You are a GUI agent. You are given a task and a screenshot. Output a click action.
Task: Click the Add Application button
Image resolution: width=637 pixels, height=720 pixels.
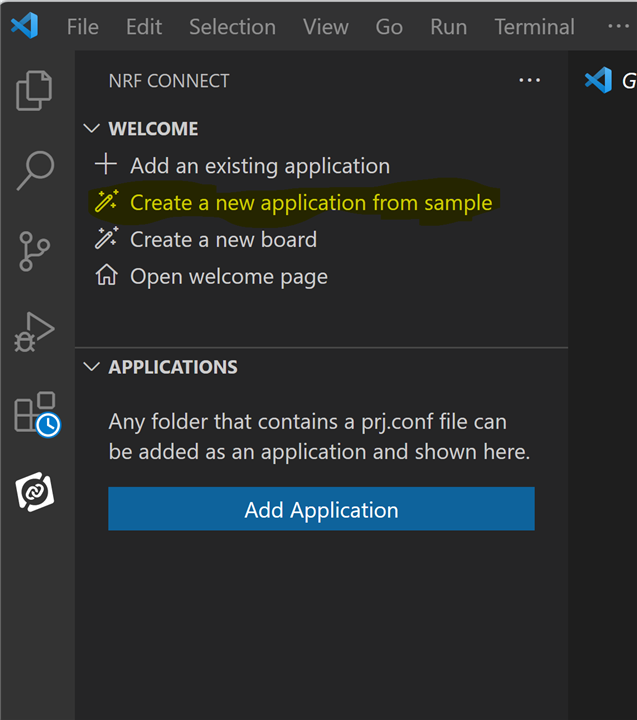[321, 509]
